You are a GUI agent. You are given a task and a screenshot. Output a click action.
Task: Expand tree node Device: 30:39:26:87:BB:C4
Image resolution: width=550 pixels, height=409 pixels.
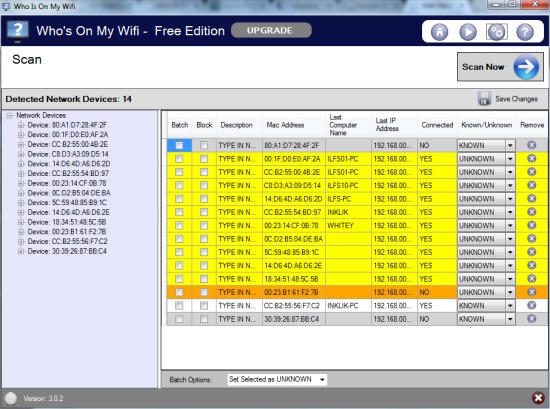tap(21, 251)
